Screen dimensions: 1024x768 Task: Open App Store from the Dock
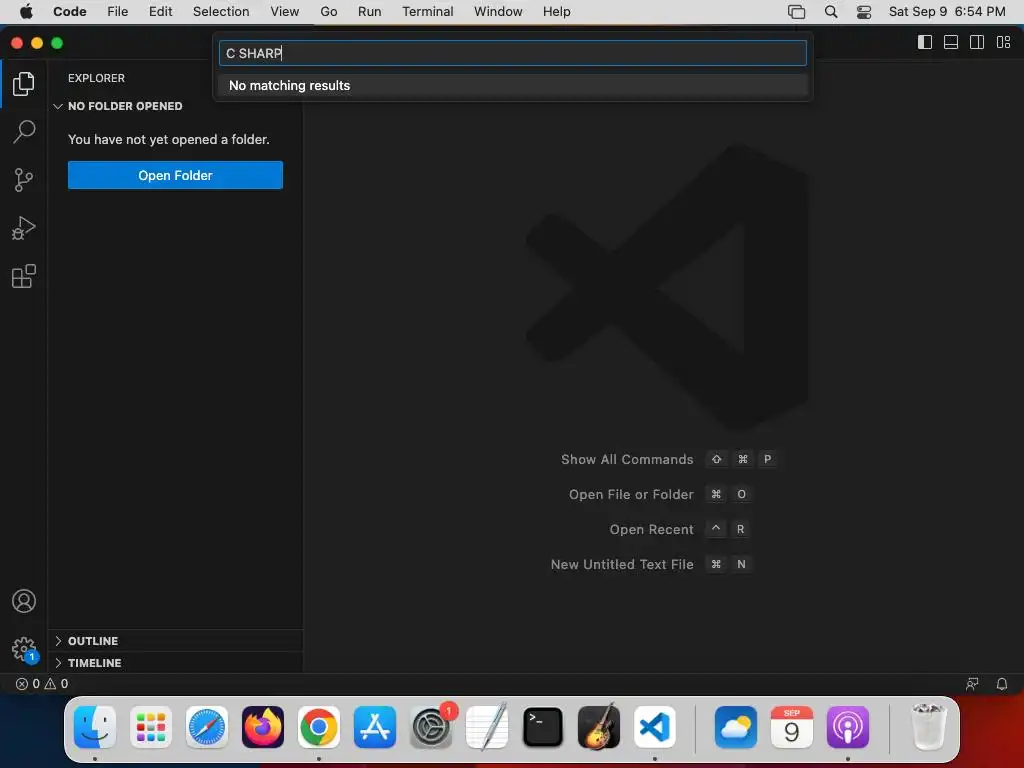click(375, 727)
